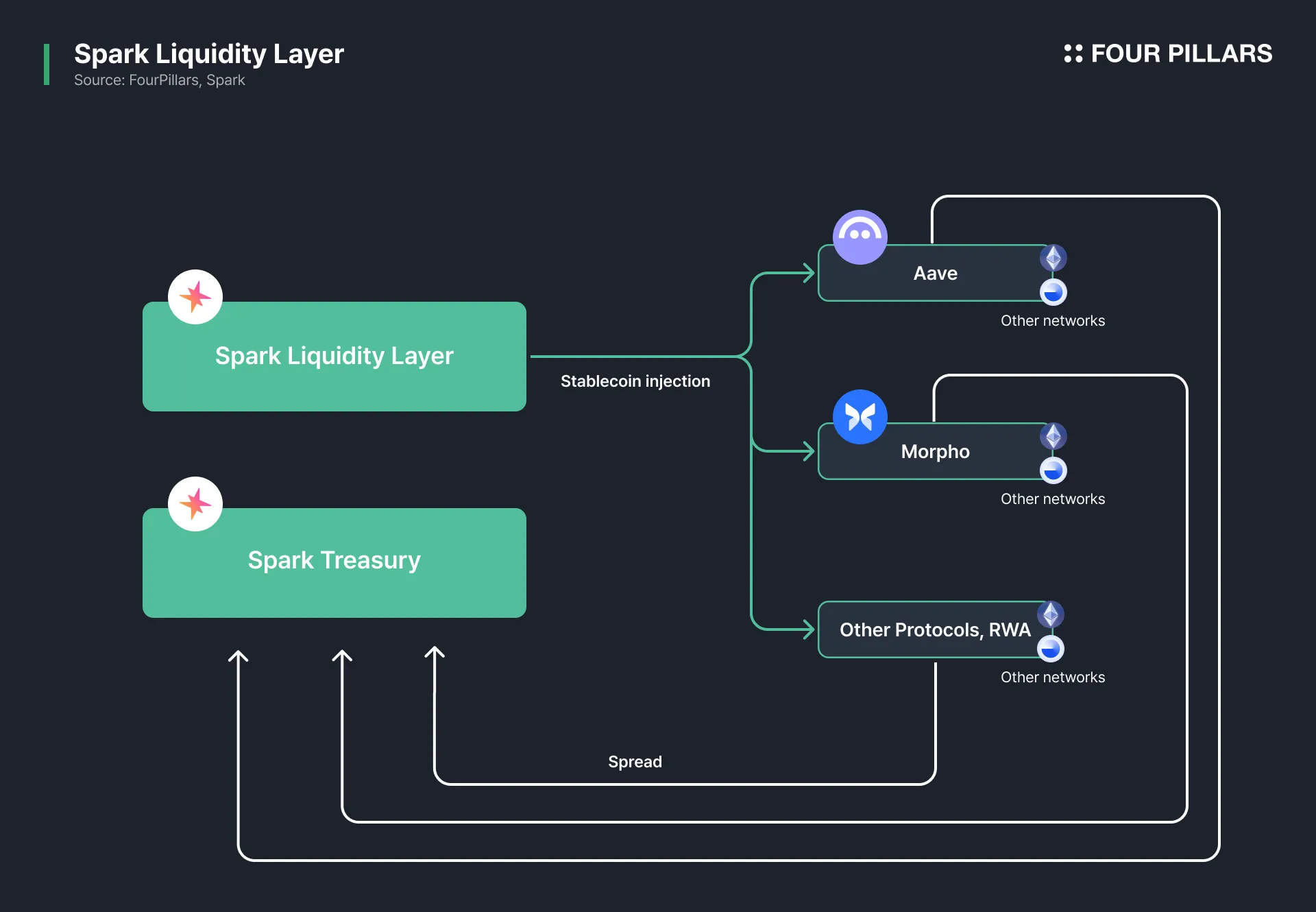Click the Ethereum icon on the Aave box
The height and width of the screenshot is (912, 1316).
(1053, 258)
